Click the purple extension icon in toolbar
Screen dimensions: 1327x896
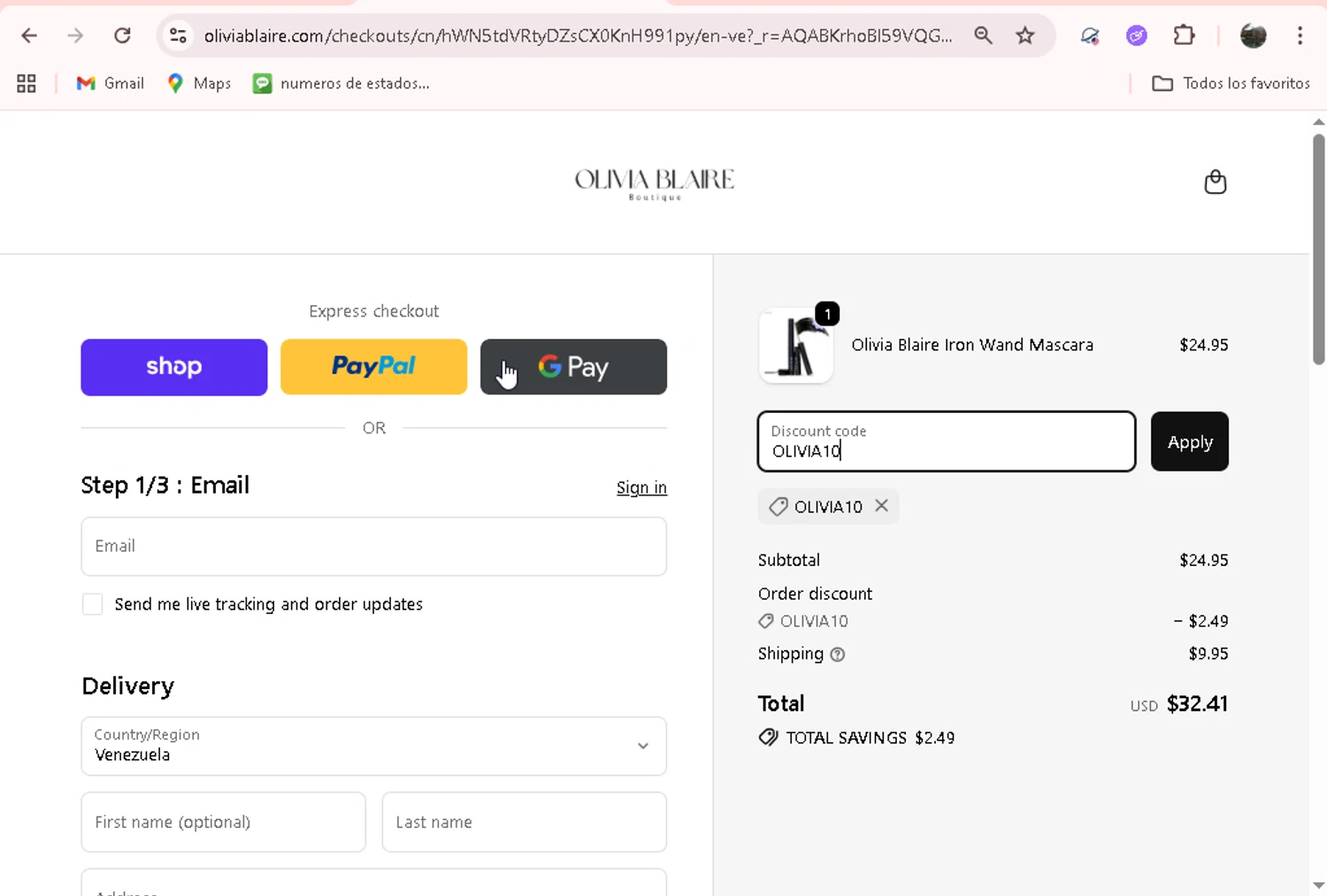pyautogui.click(x=1136, y=35)
